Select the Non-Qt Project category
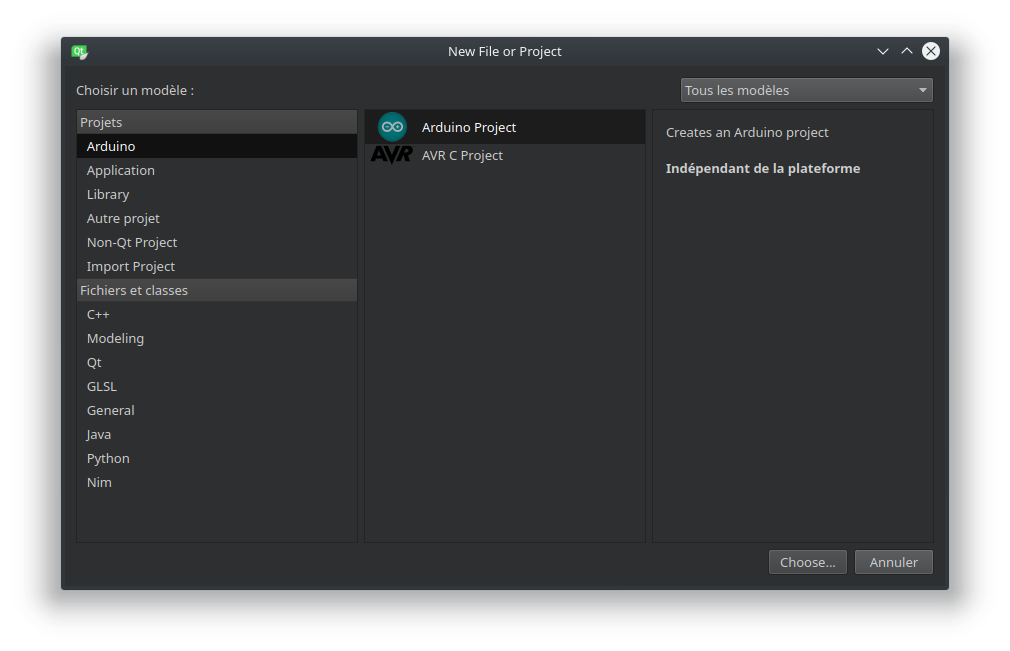 tap(217, 242)
